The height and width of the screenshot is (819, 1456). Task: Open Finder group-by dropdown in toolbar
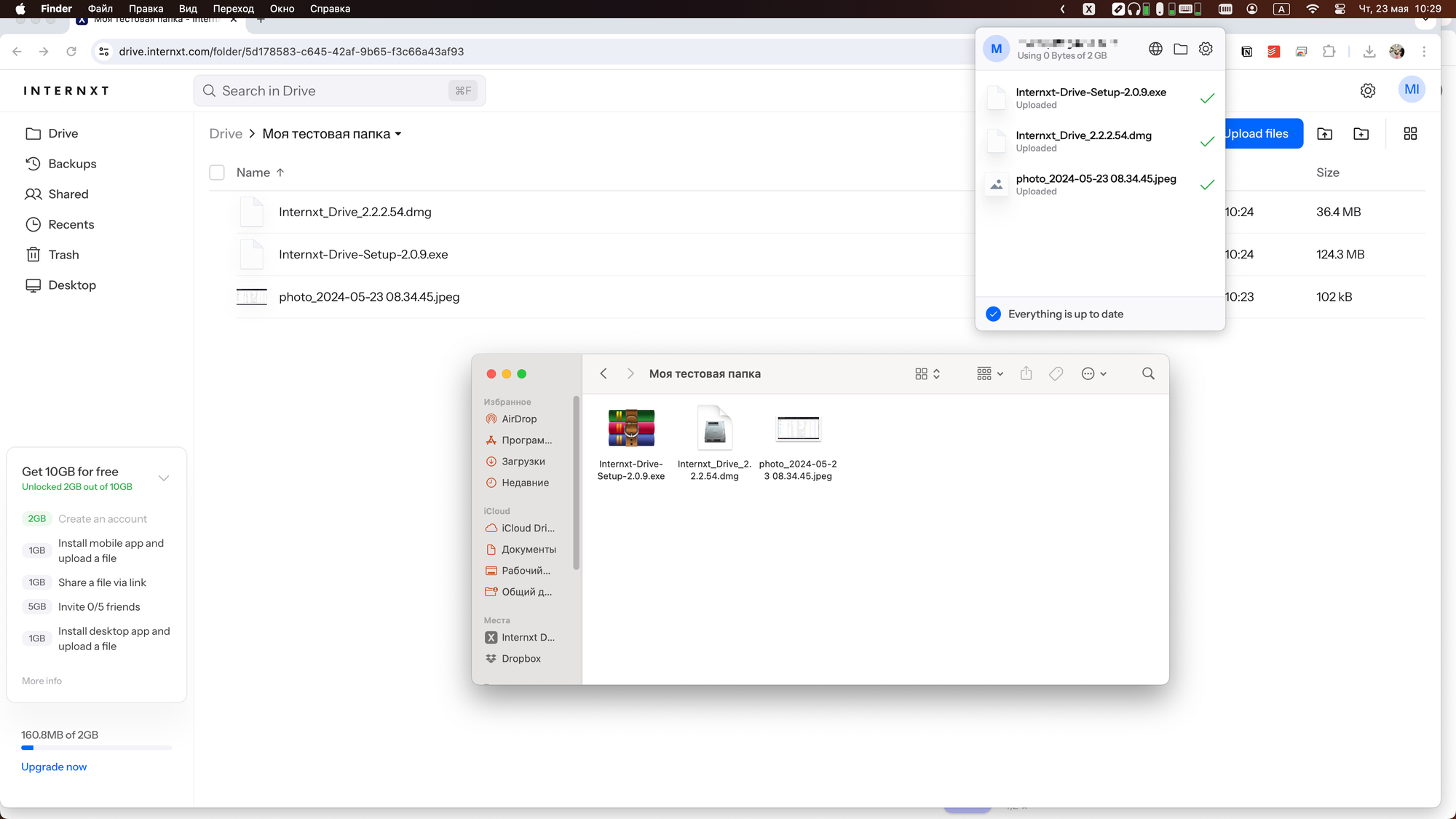(989, 373)
